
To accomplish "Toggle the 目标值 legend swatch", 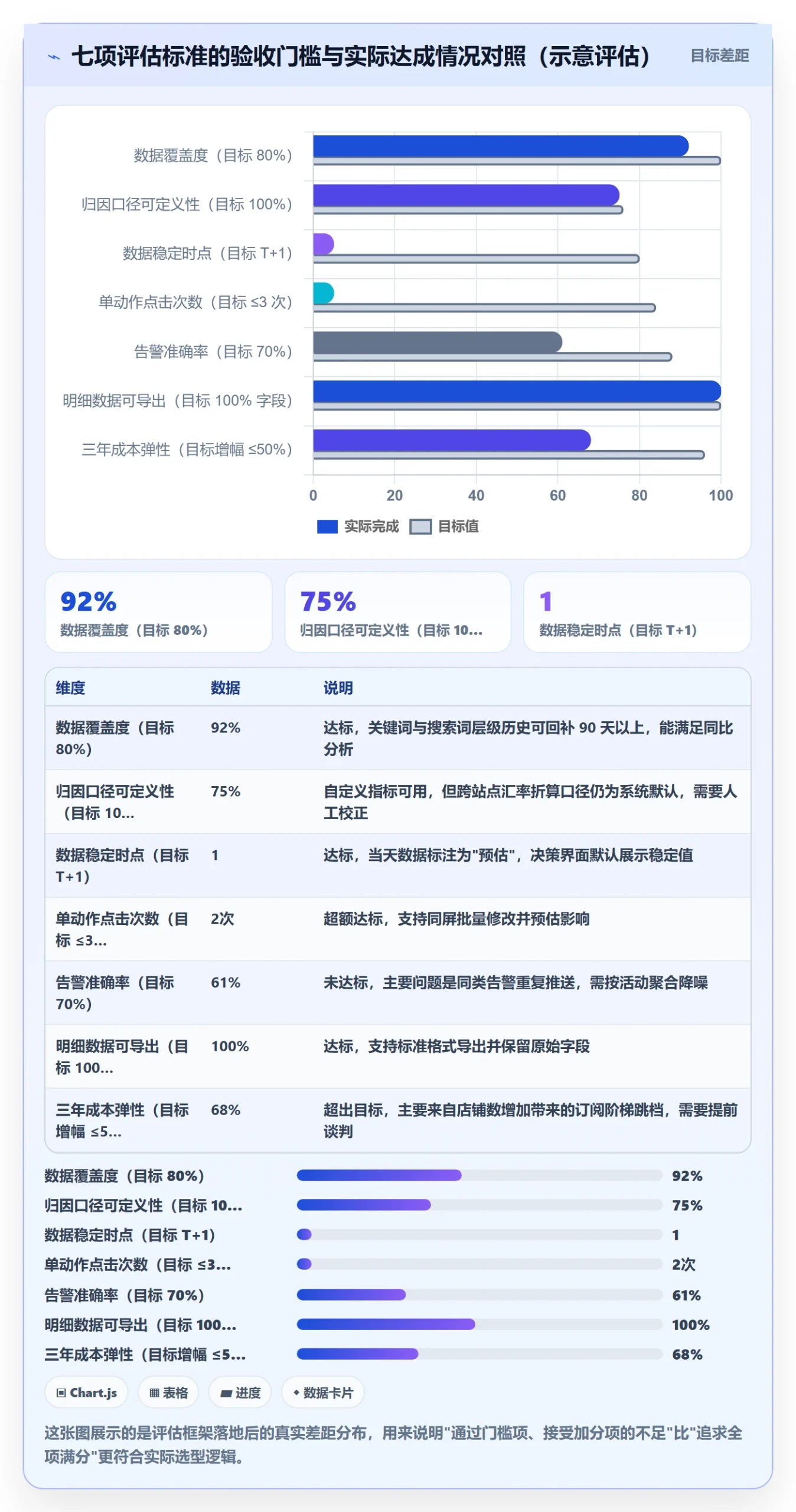I will point(420,526).
